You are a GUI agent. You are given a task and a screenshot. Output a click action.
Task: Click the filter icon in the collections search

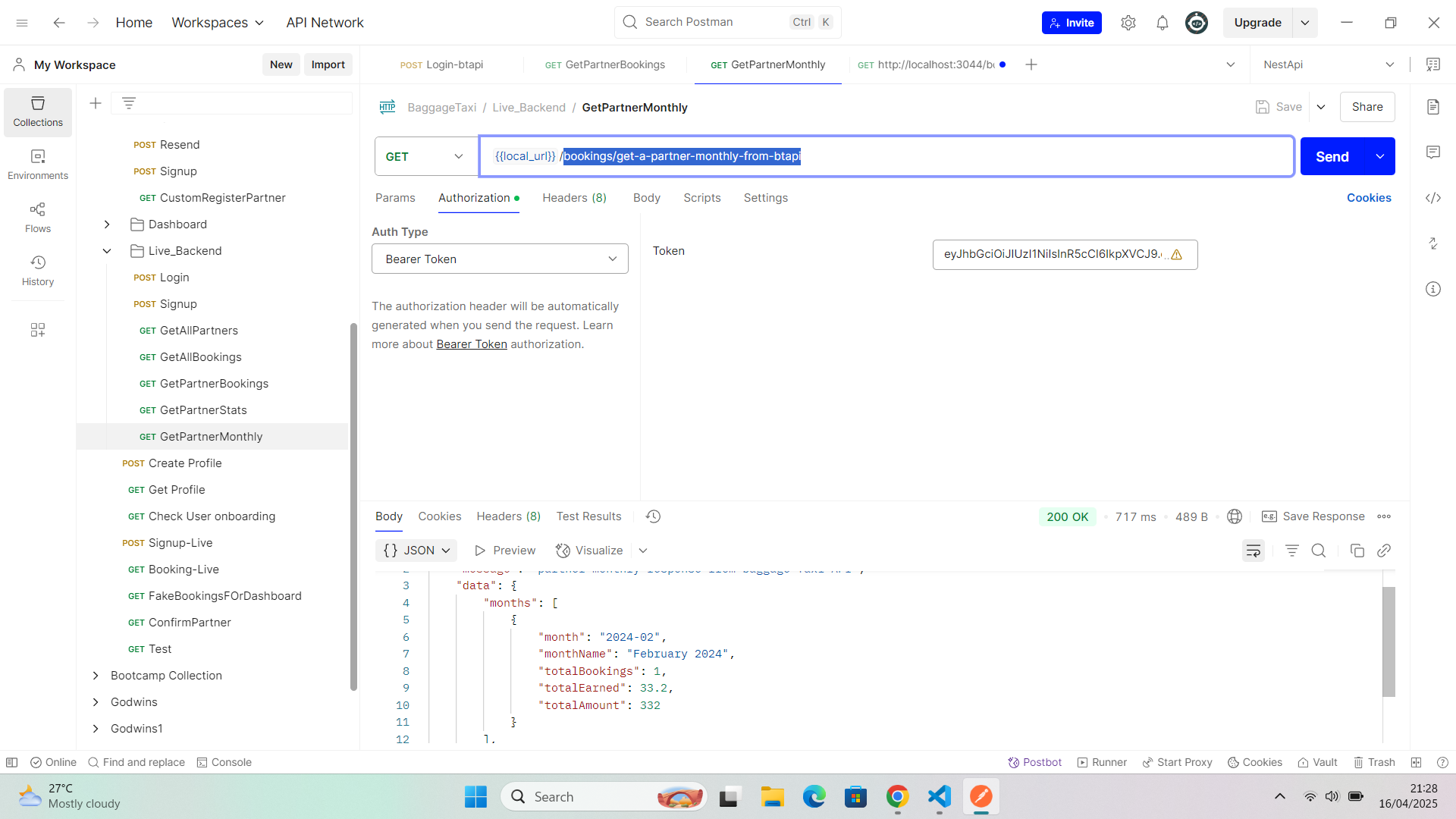[x=129, y=103]
